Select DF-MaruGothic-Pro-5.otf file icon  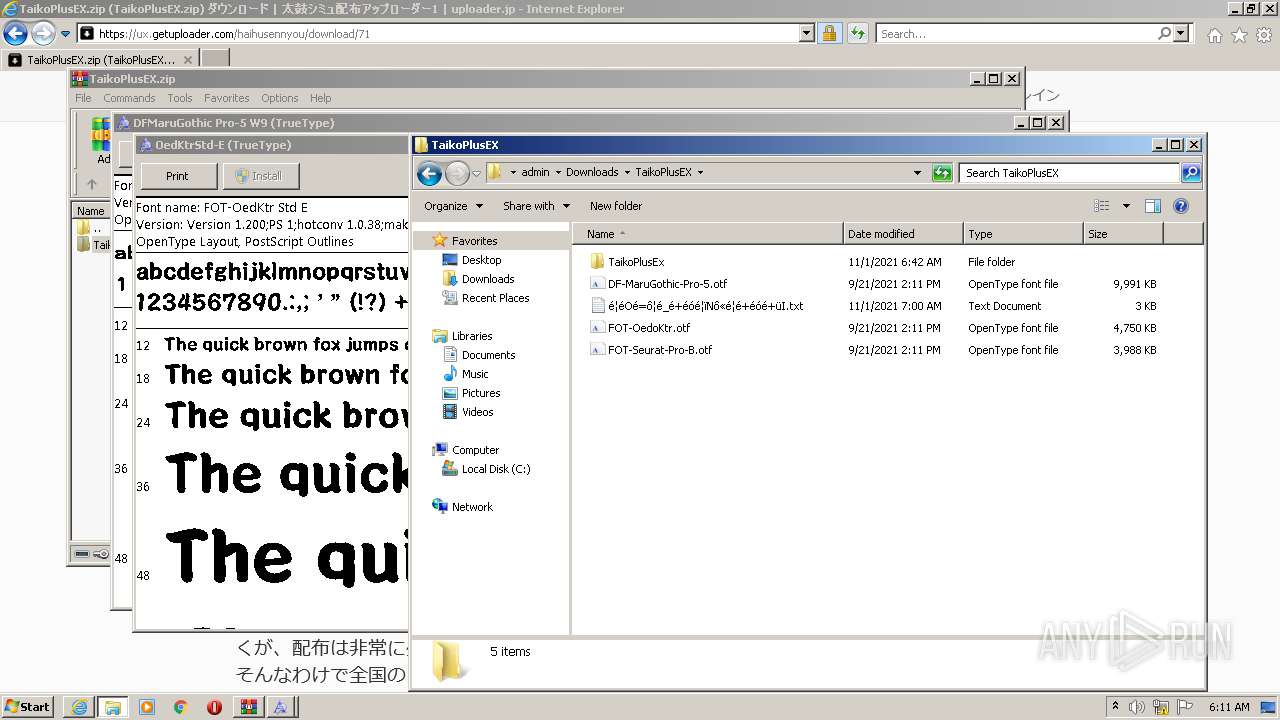(x=597, y=284)
